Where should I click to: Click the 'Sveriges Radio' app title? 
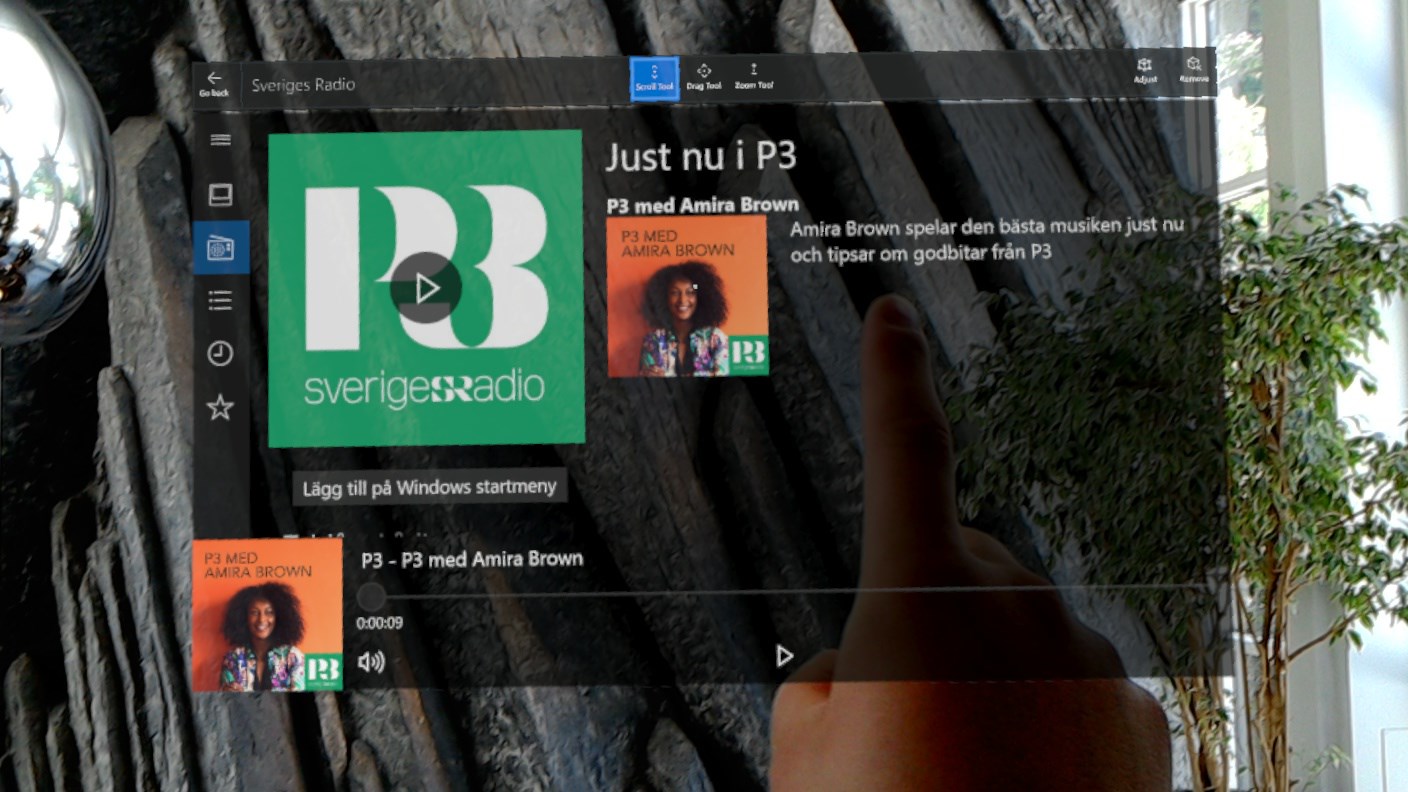(x=303, y=84)
